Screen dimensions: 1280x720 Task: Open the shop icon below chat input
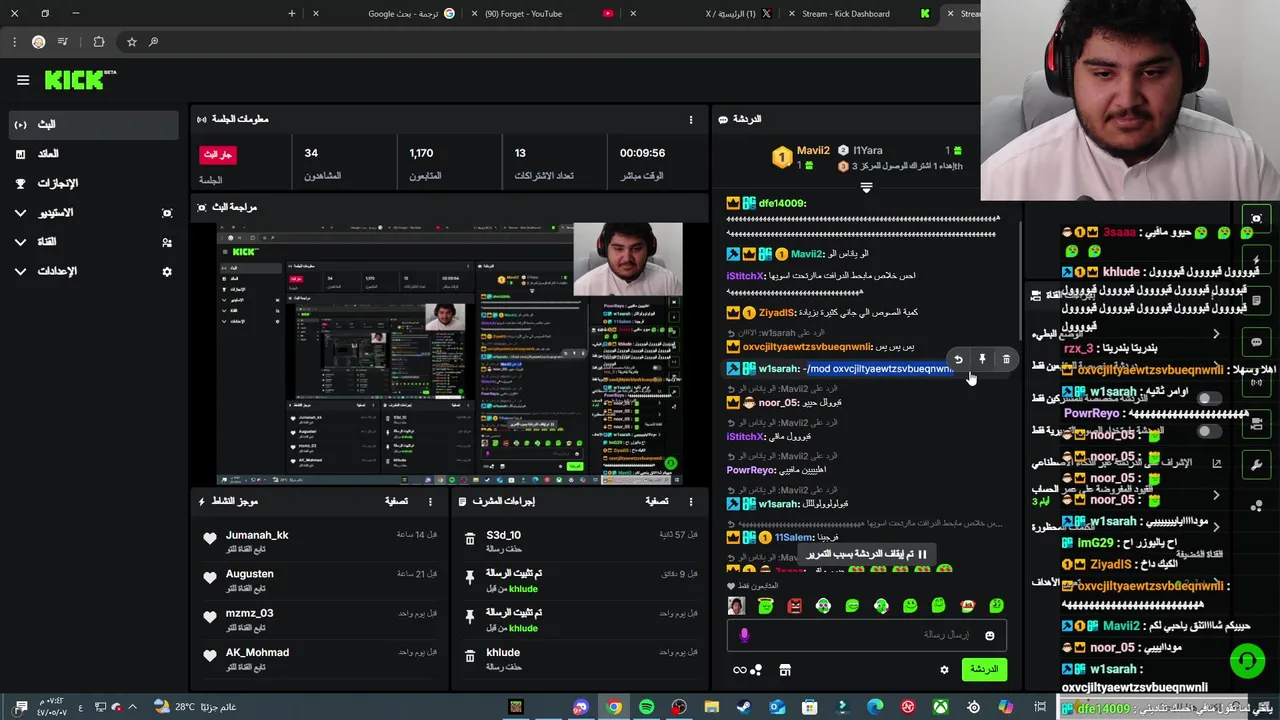(x=785, y=670)
